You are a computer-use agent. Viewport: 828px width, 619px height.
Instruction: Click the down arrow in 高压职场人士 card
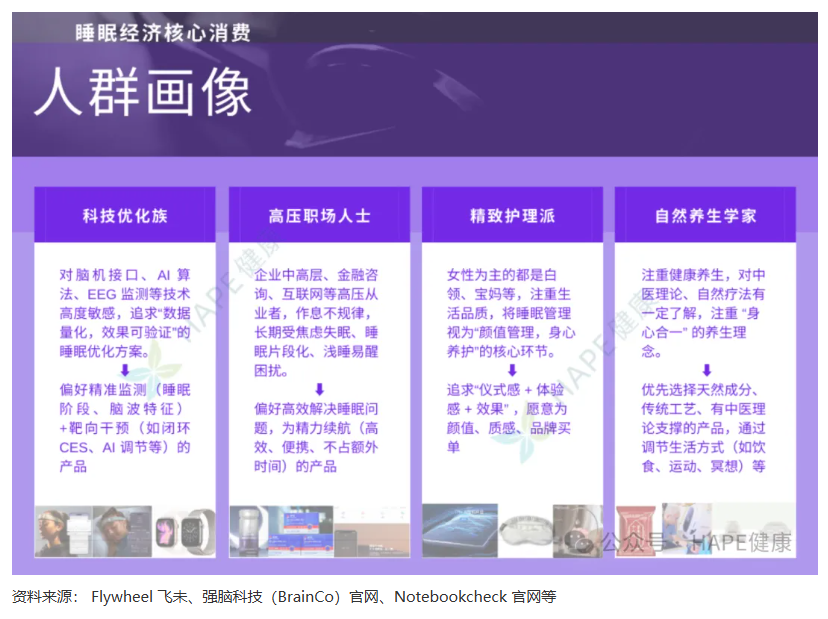click(319, 389)
